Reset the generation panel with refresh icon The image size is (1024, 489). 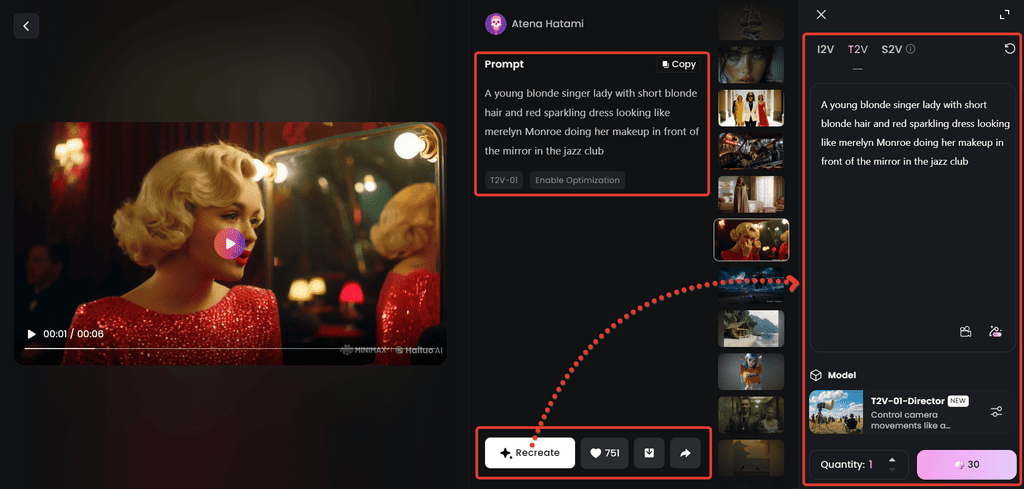1010,49
